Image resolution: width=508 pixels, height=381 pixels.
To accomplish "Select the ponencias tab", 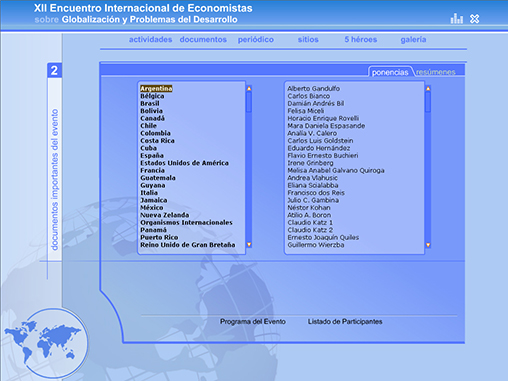I will coord(390,72).
